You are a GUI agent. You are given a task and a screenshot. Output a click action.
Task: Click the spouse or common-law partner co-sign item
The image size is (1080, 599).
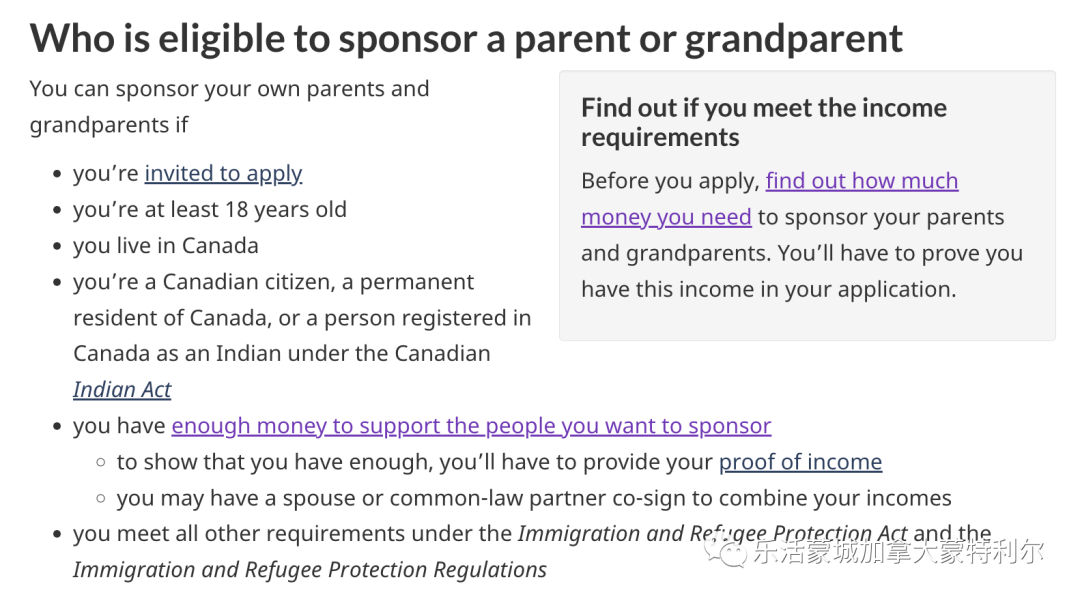point(534,498)
